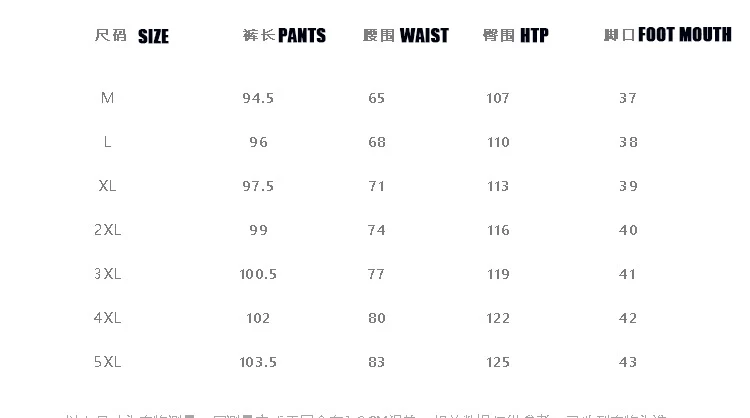
Task: Click the waist value 65
Action: [x=377, y=98]
